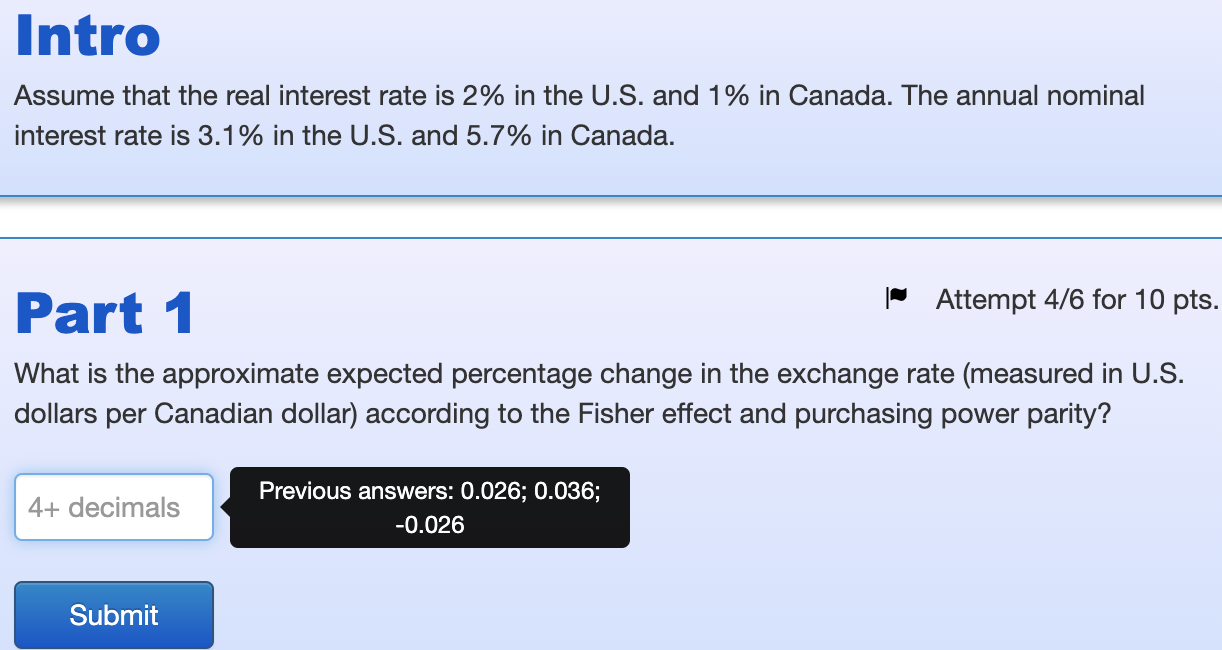Click the dark Previous answers callout box
The height and width of the screenshot is (650, 1222).
(429, 507)
